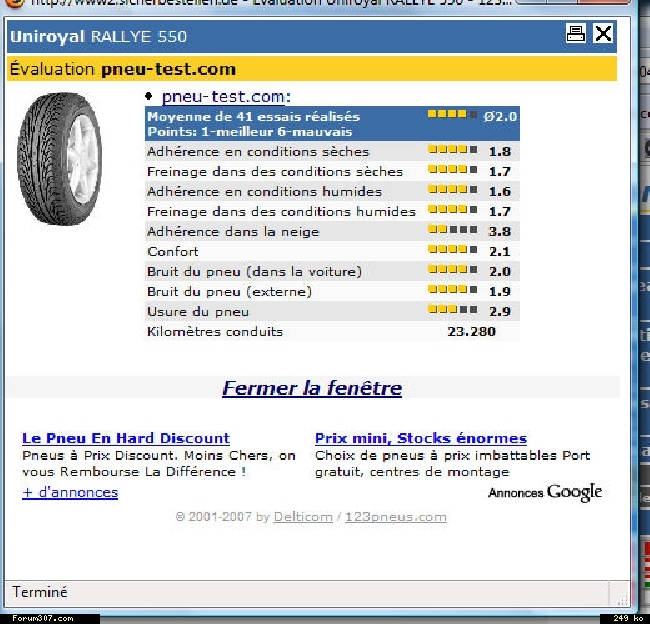Select the Adhérence en conditions sèches row
This screenshot has height=624, width=650.
[332, 151]
